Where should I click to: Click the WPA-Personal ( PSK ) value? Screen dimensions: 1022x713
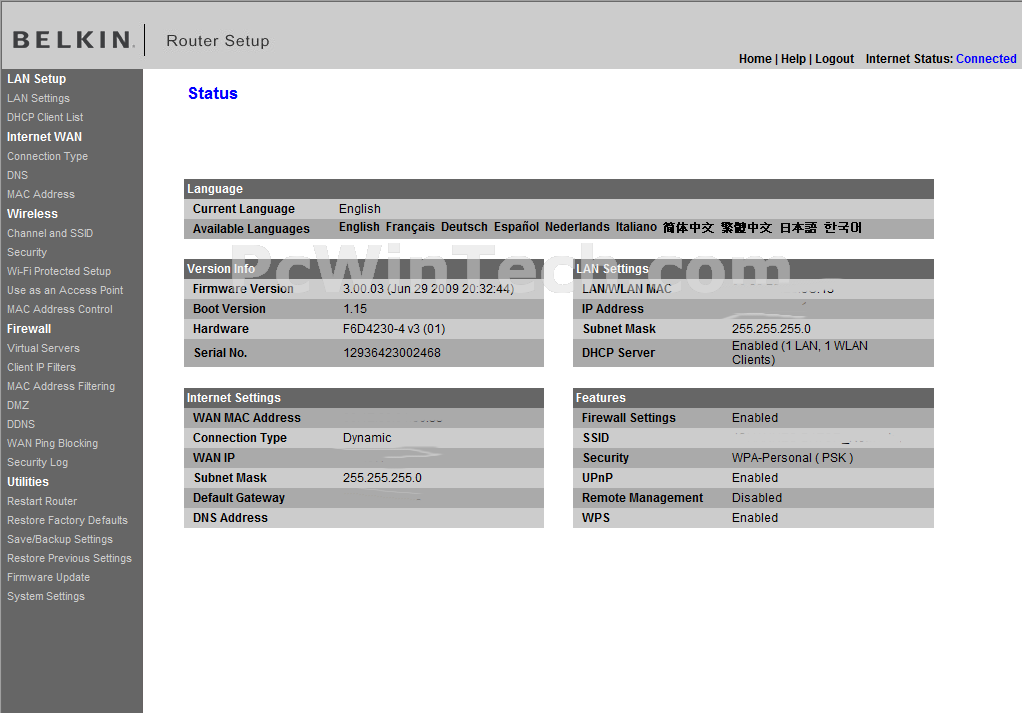pos(792,458)
